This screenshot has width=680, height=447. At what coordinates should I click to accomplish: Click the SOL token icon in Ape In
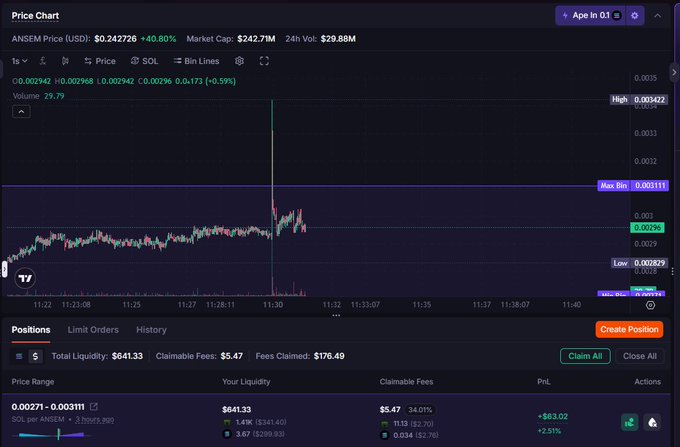click(x=617, y=16)
